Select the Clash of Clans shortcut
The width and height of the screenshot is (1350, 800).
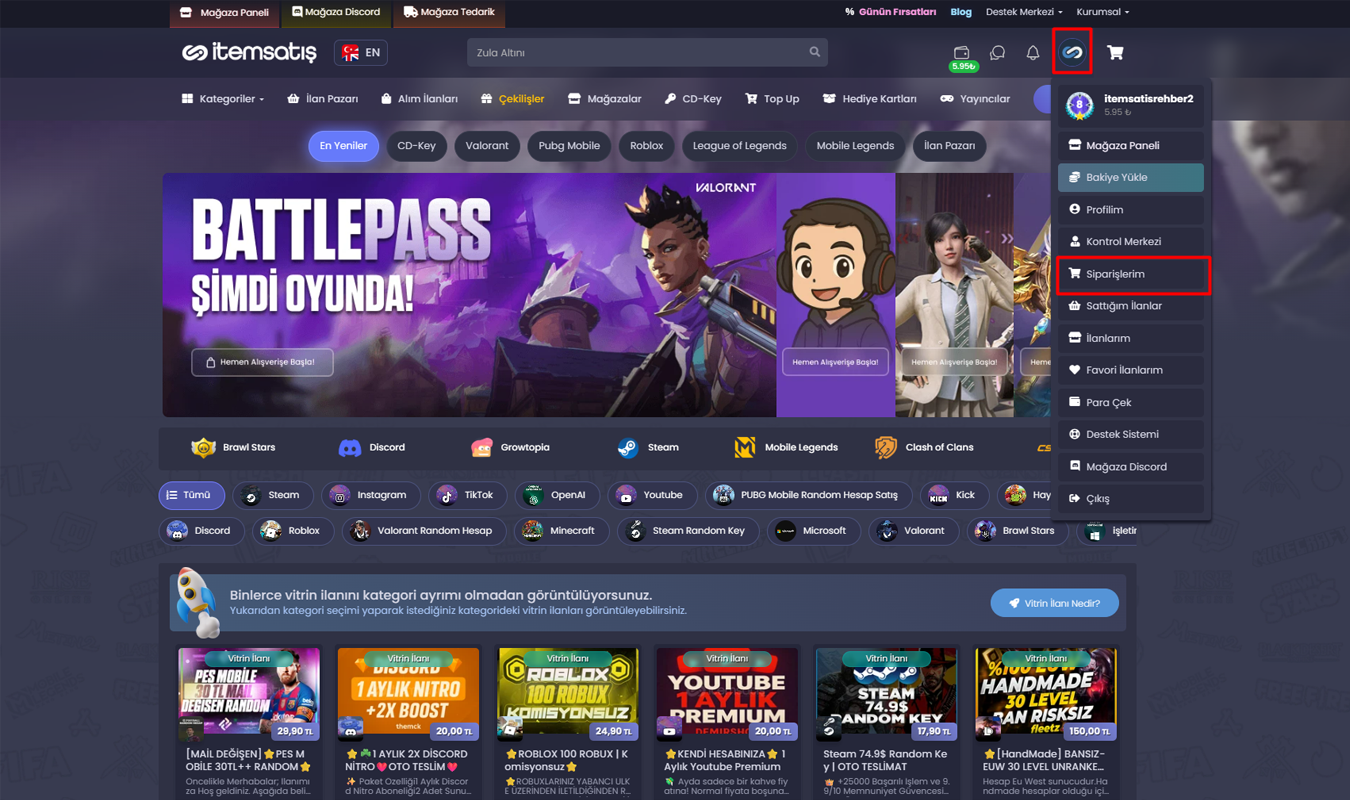pyautogui.click(x=924, y=447)
